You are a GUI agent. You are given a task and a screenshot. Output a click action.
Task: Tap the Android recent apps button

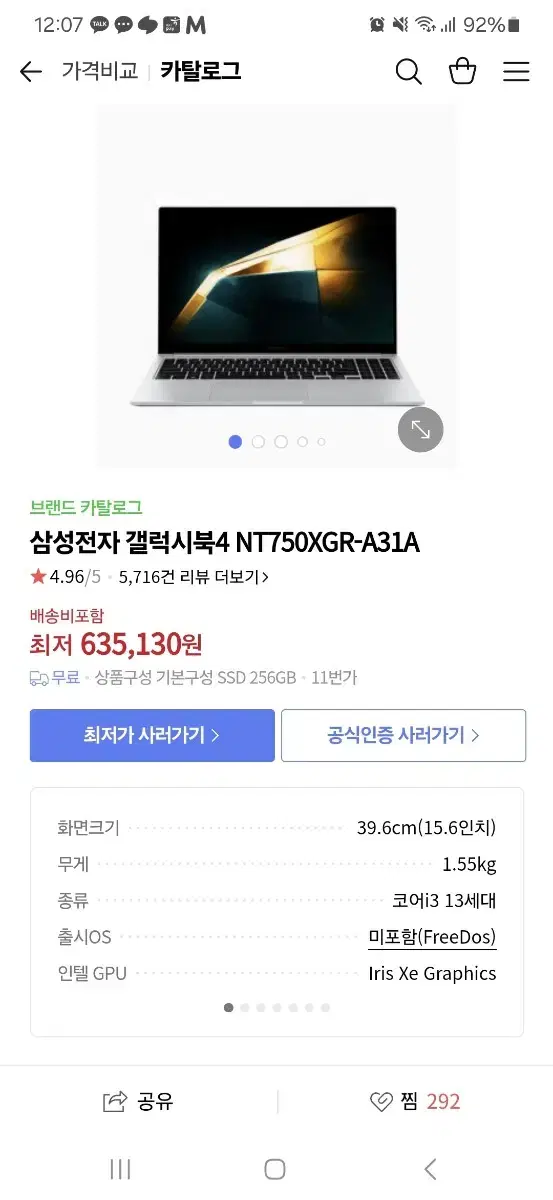[x=120, y=1169]
